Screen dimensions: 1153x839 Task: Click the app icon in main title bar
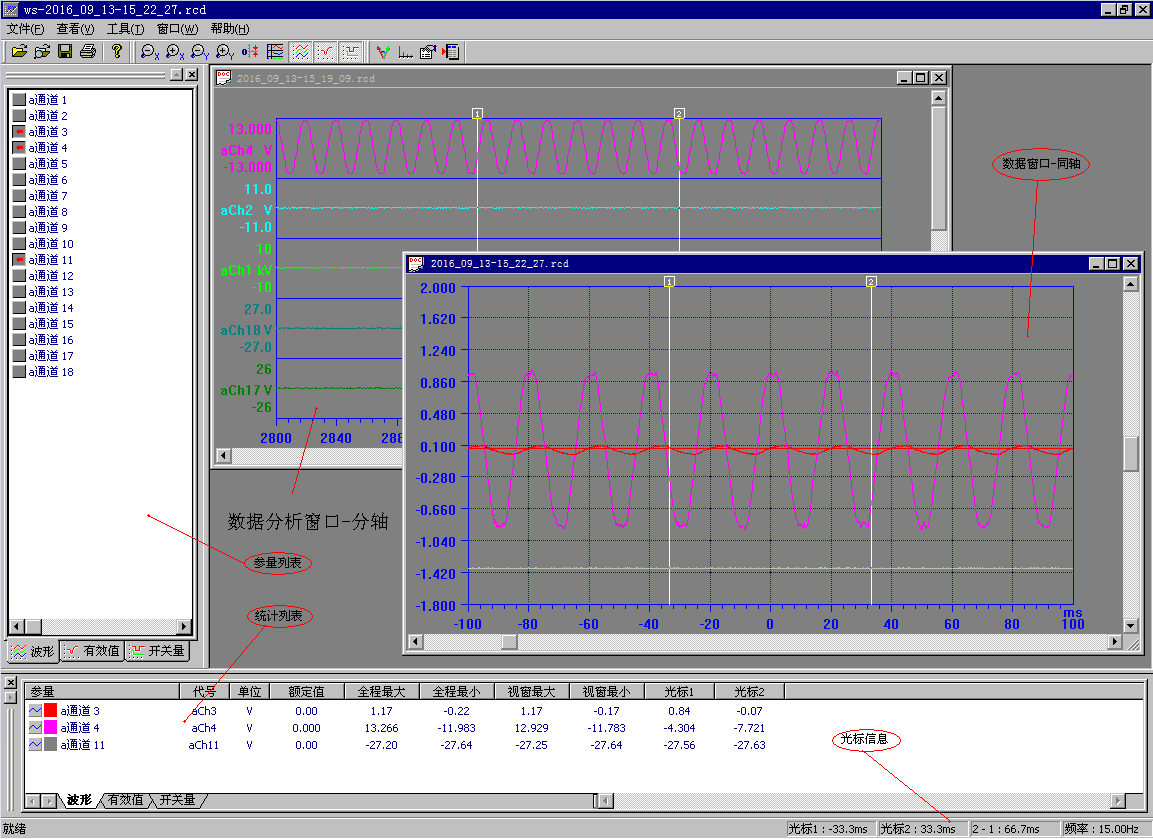(10, 10)
